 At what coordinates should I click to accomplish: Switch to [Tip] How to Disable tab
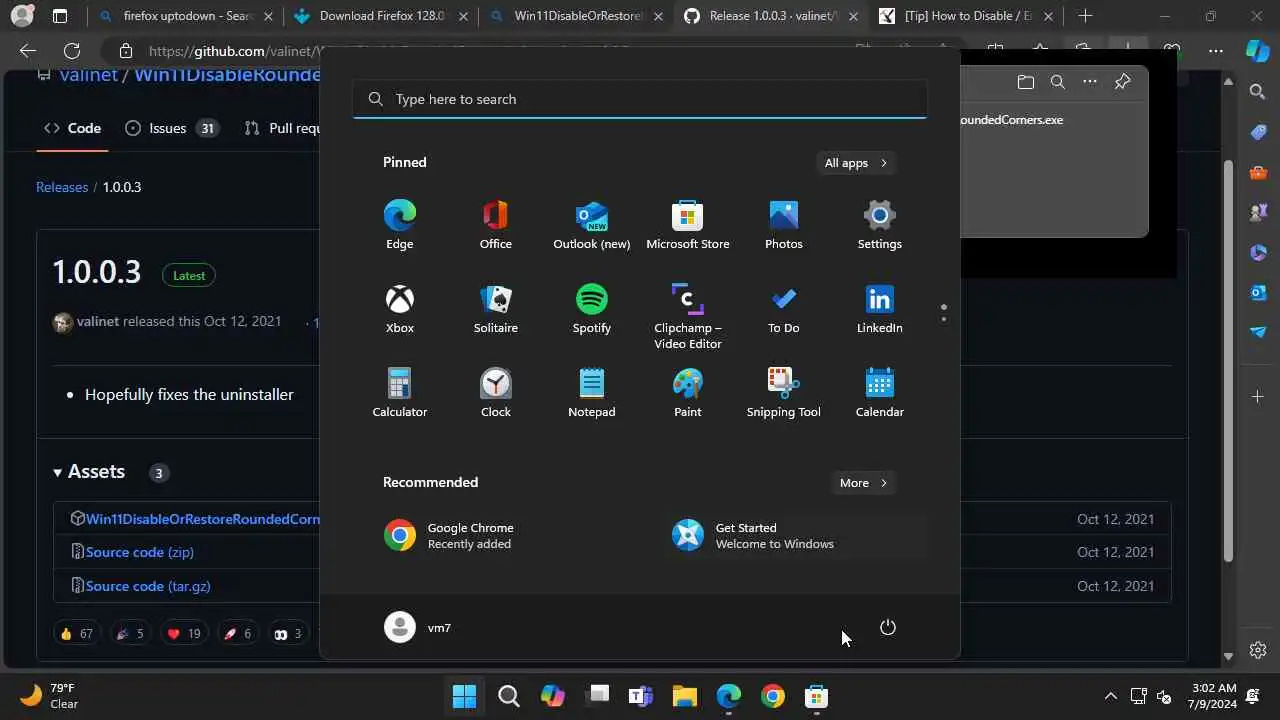click(x=967, y=16)
